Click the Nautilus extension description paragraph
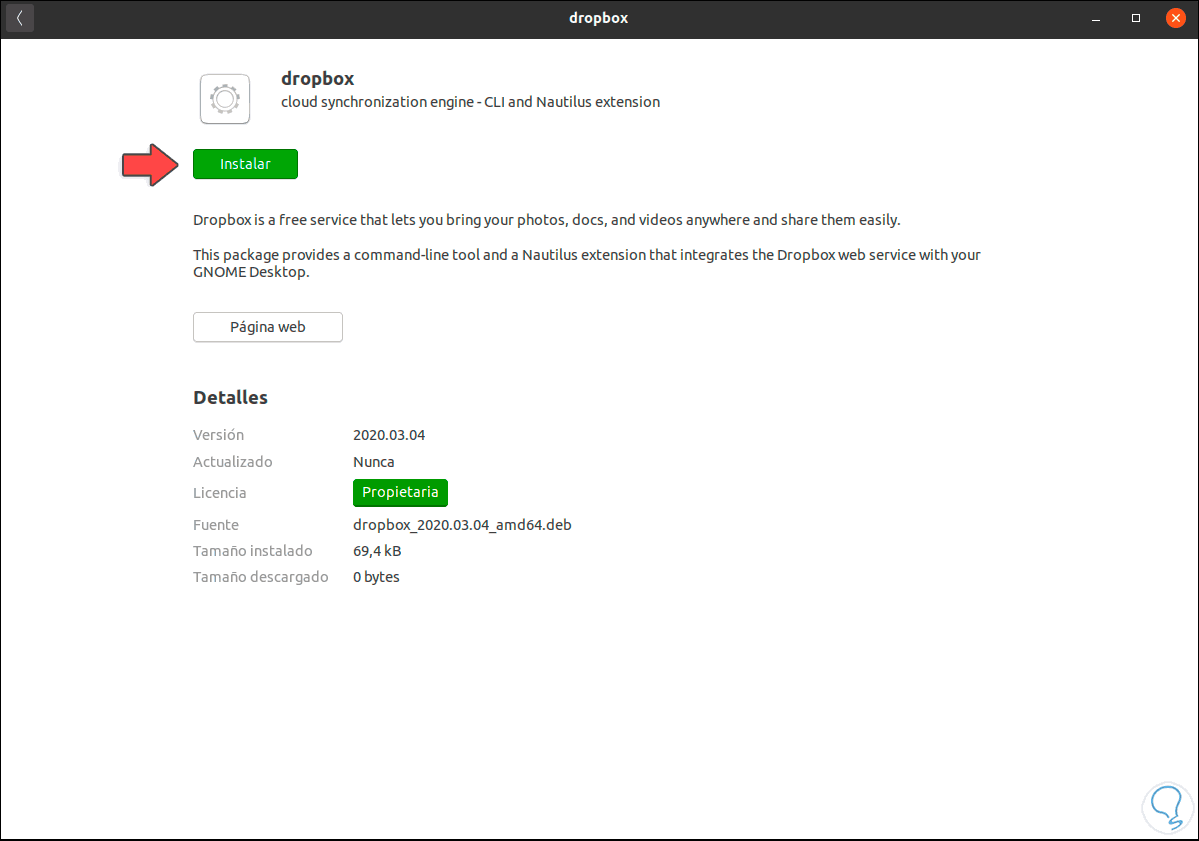Screen dimensions: 1199x841 pos(587,263)
